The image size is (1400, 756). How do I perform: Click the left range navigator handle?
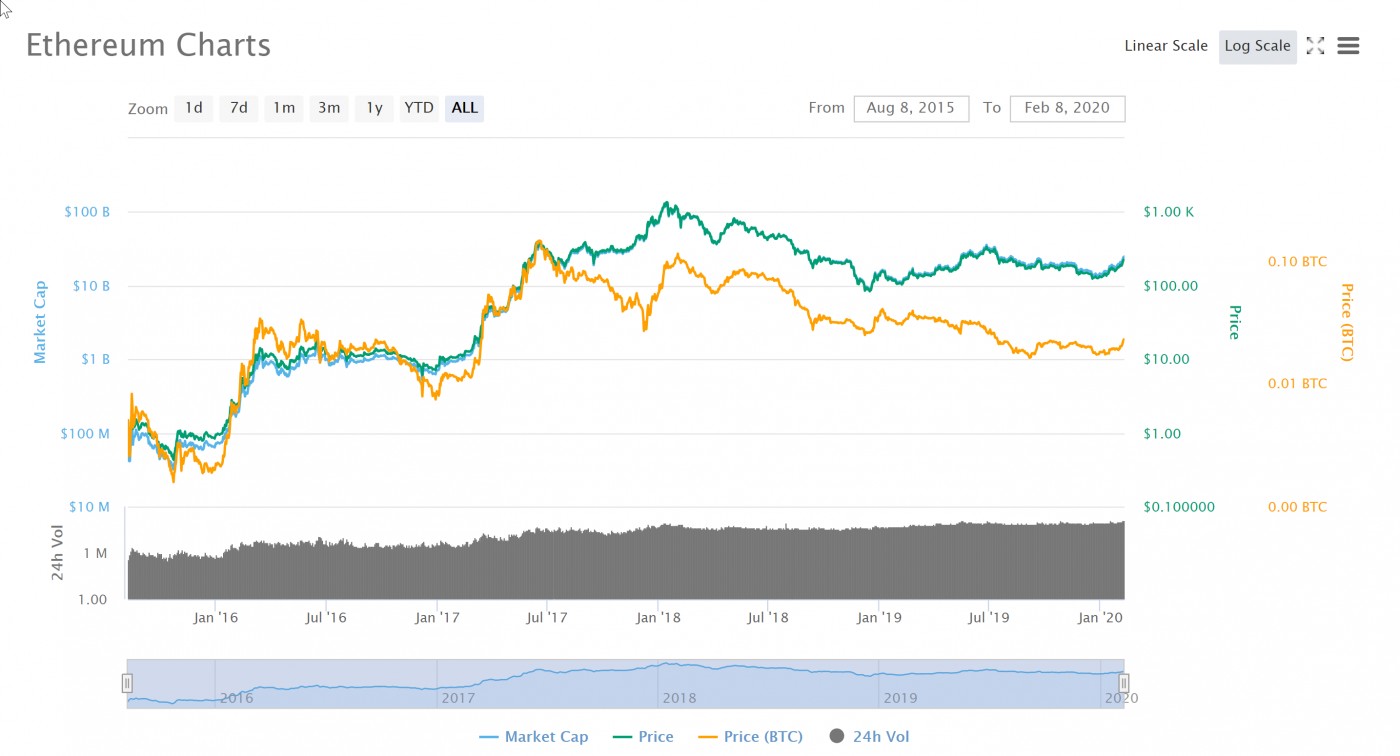127,684
